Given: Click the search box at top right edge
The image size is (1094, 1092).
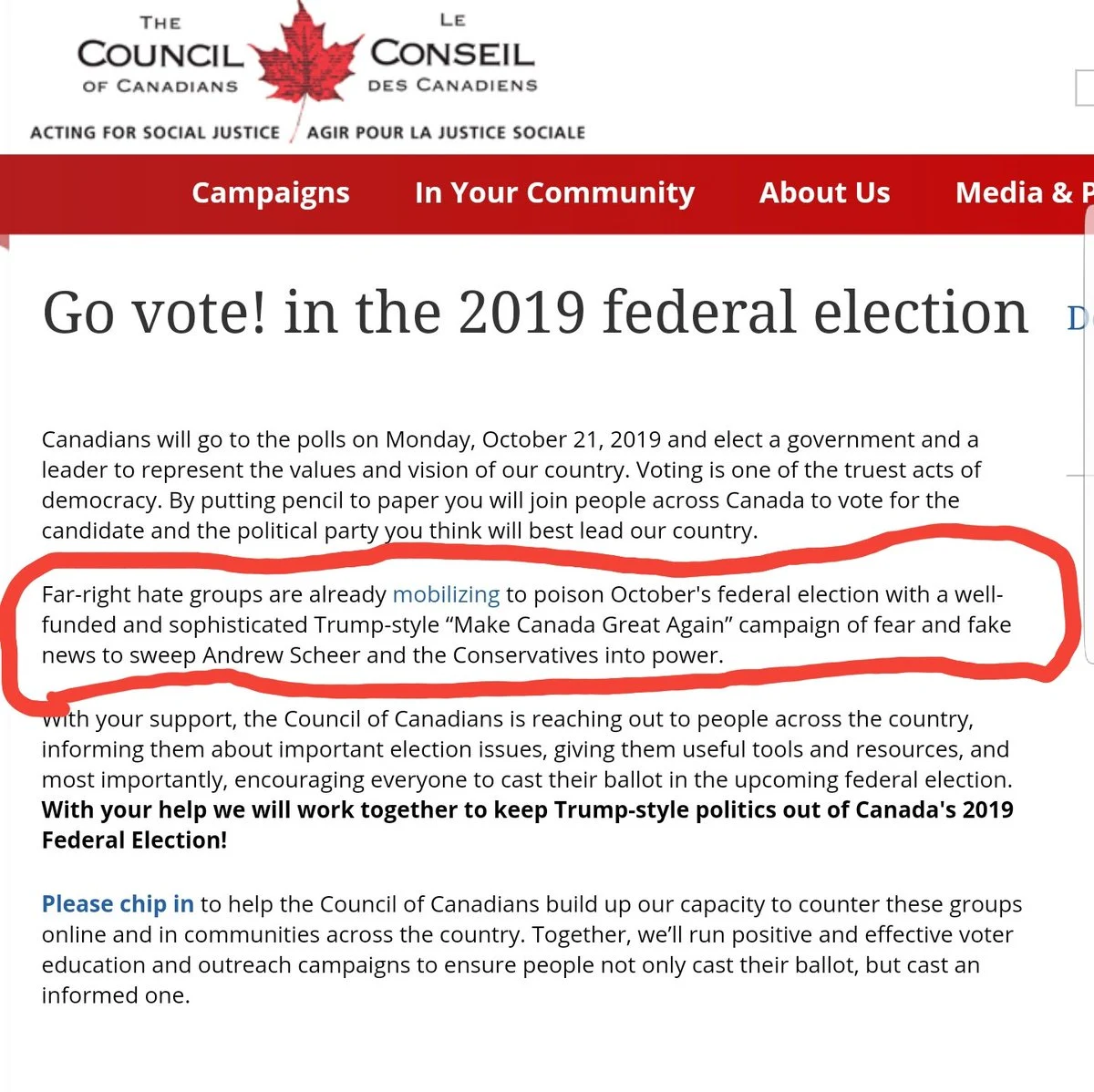Looking at the screenshot, I should (1085, 90).
